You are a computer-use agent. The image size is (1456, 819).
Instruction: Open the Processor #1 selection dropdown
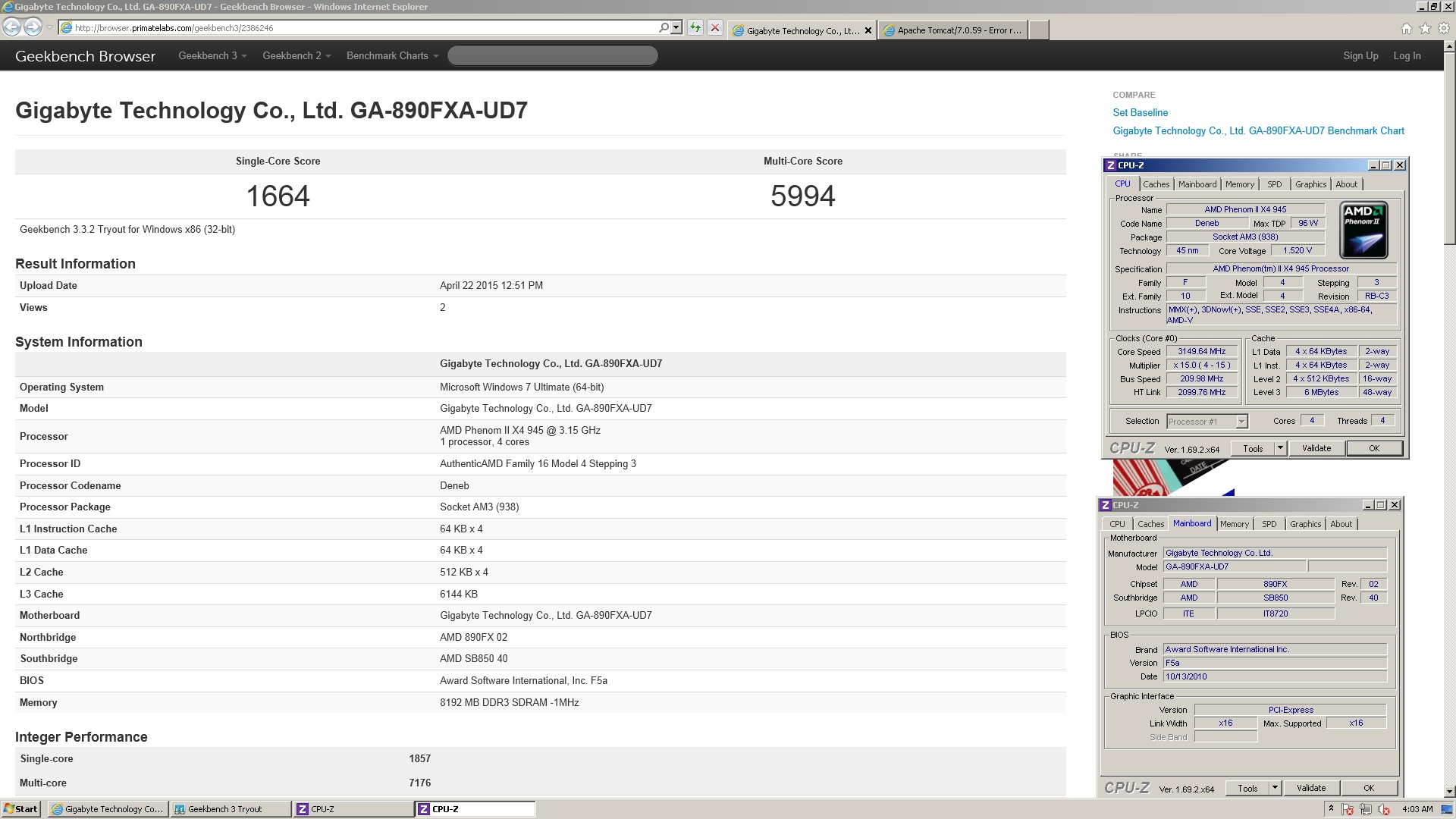click(x=1241, y=422)
